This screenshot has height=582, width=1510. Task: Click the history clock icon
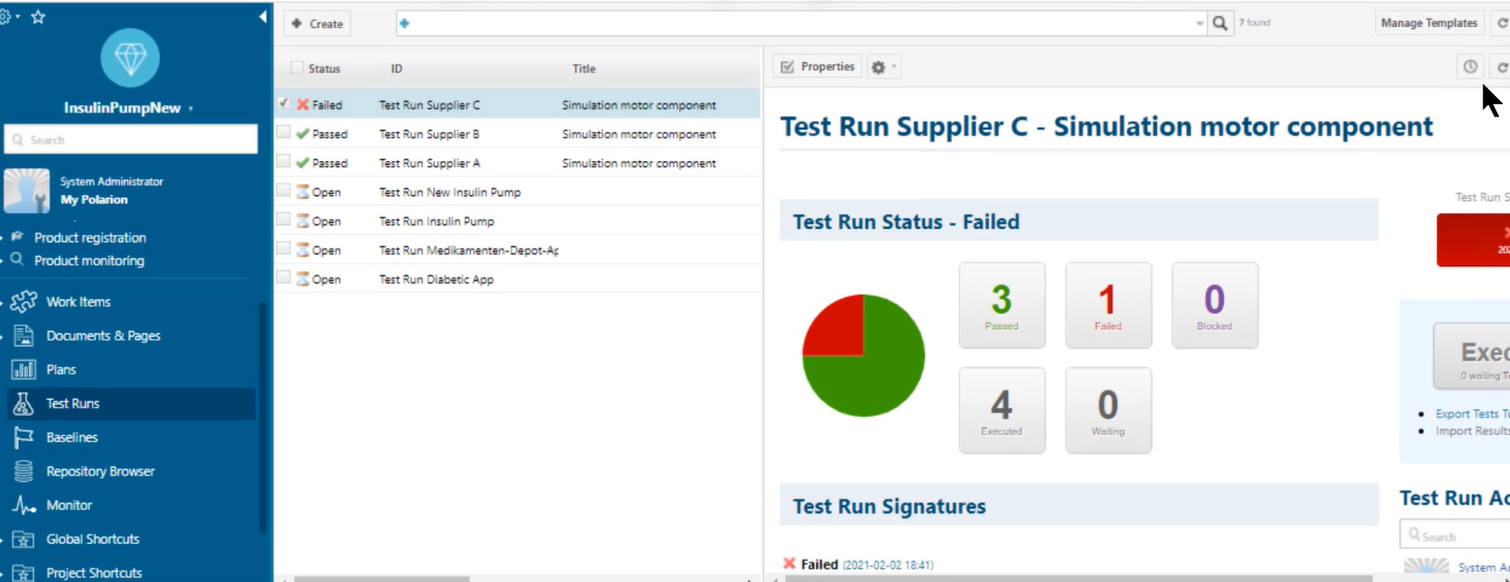click(x=1469, y=67)
